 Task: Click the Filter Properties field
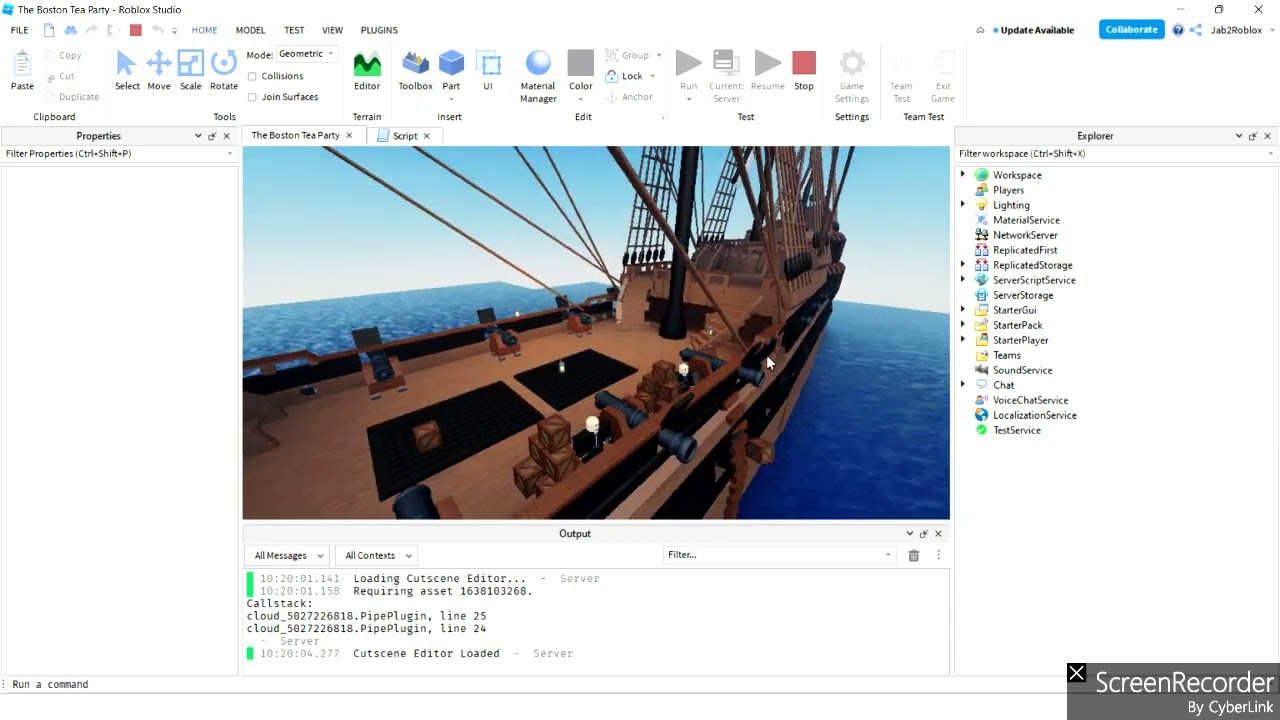pos(119,154)
